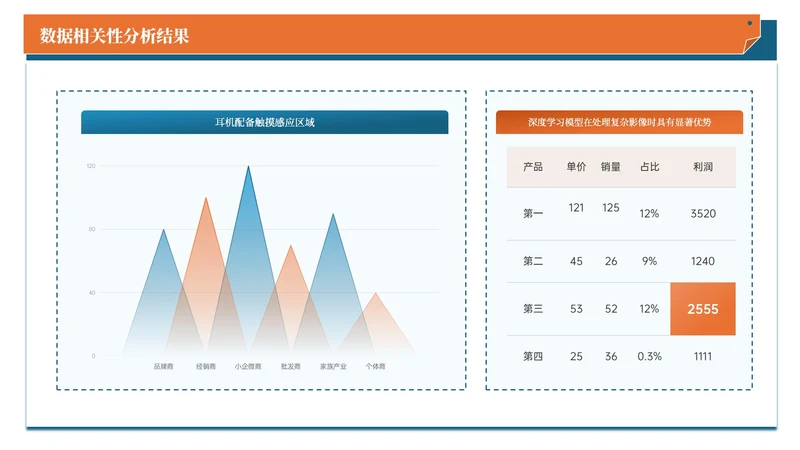Click the 120 label on the chart axis
800x450 pixels.
click(91, 166)
